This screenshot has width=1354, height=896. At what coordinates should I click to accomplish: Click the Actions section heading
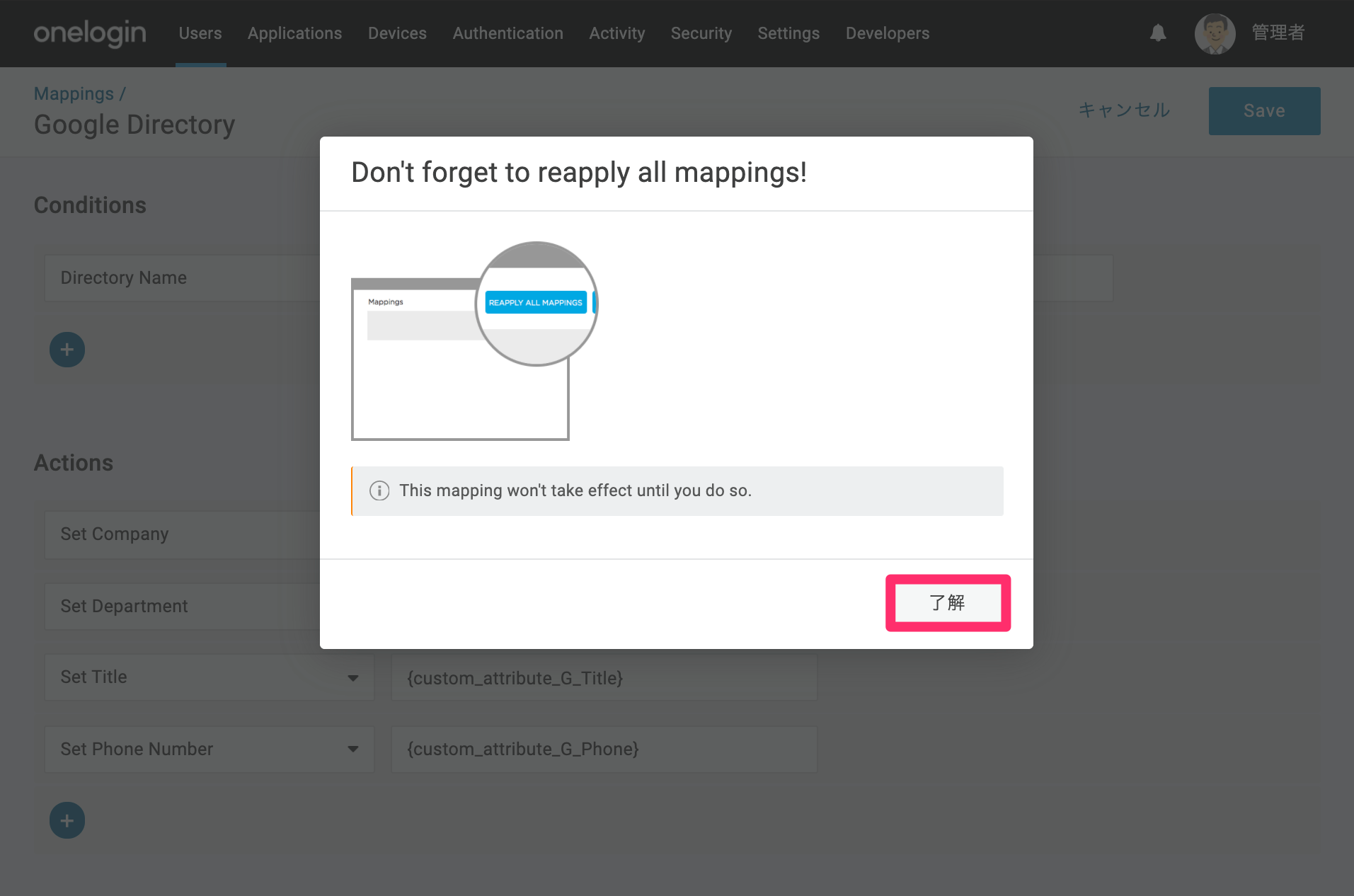coord(74,463)
